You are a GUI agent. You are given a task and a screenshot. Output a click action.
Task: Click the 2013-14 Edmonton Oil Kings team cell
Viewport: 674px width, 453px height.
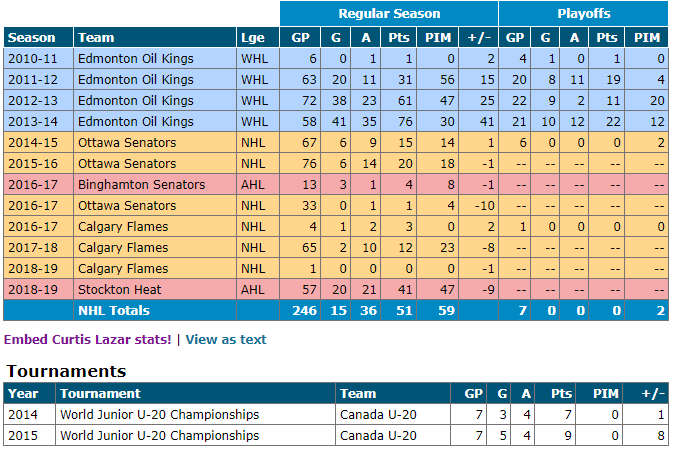point(155,122)
